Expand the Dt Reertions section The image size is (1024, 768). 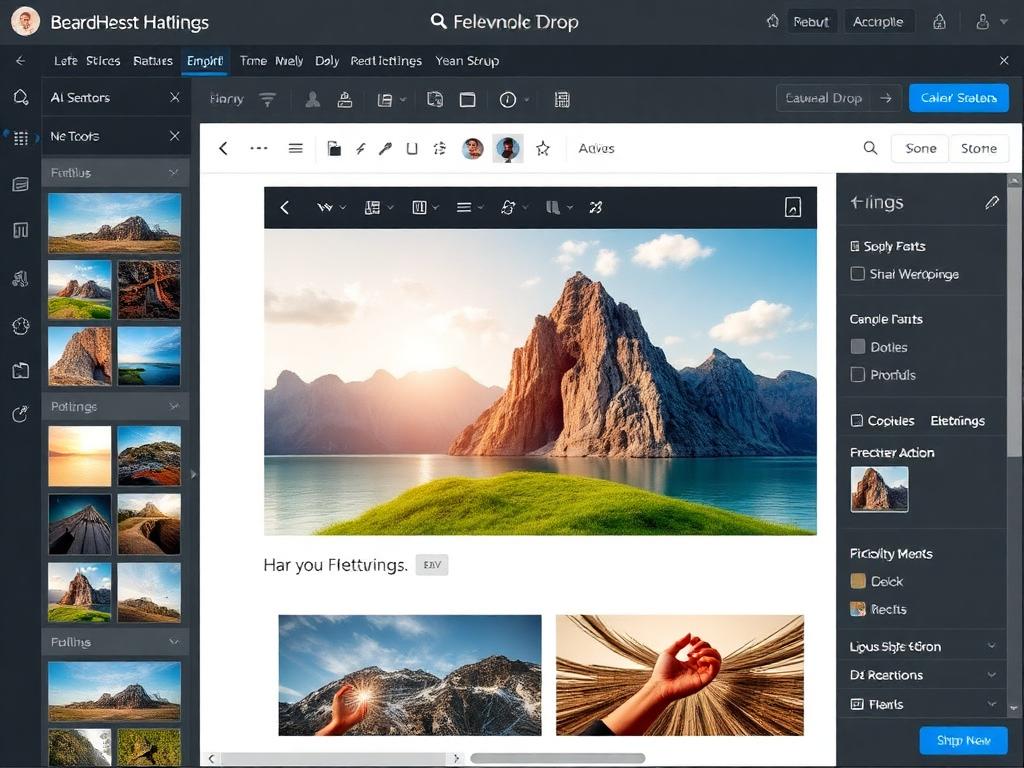tap(991, 675)
